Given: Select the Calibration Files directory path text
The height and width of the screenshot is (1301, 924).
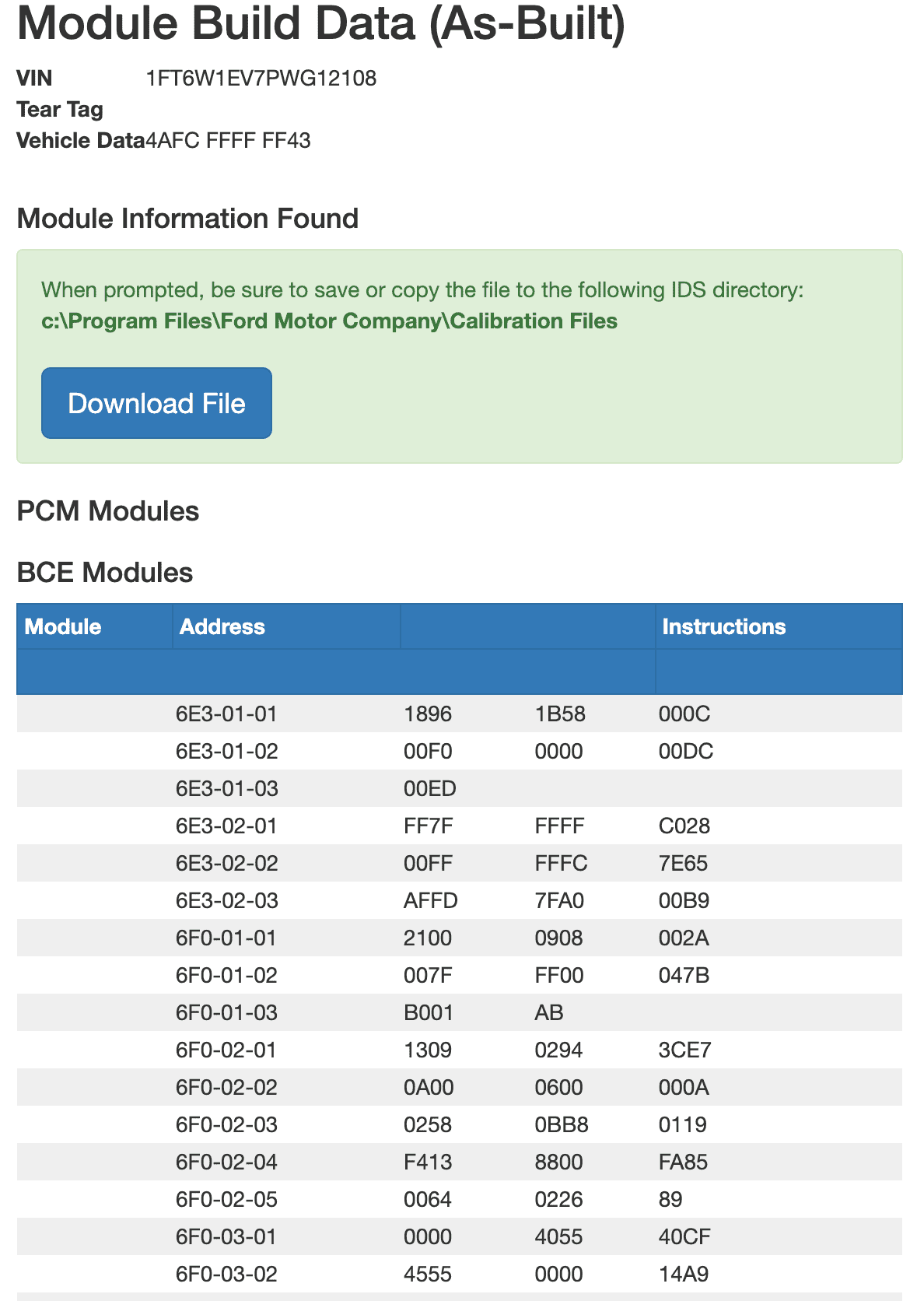Looking at the screenshot, I should [329, 321].
